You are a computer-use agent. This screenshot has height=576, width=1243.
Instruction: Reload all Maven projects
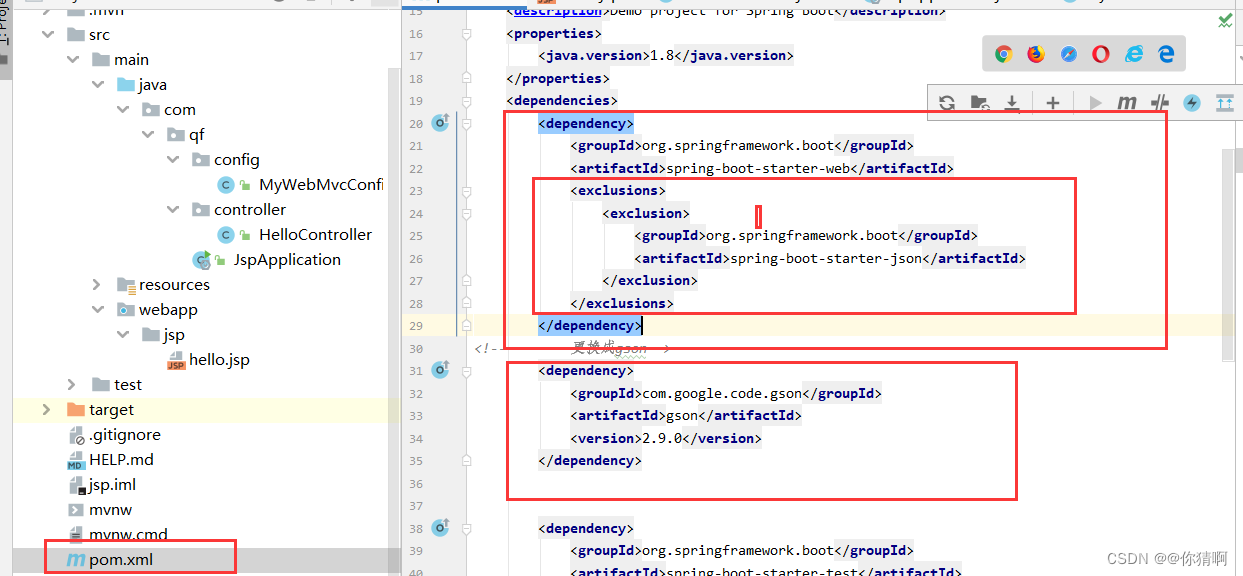click(x=946, y=102)
